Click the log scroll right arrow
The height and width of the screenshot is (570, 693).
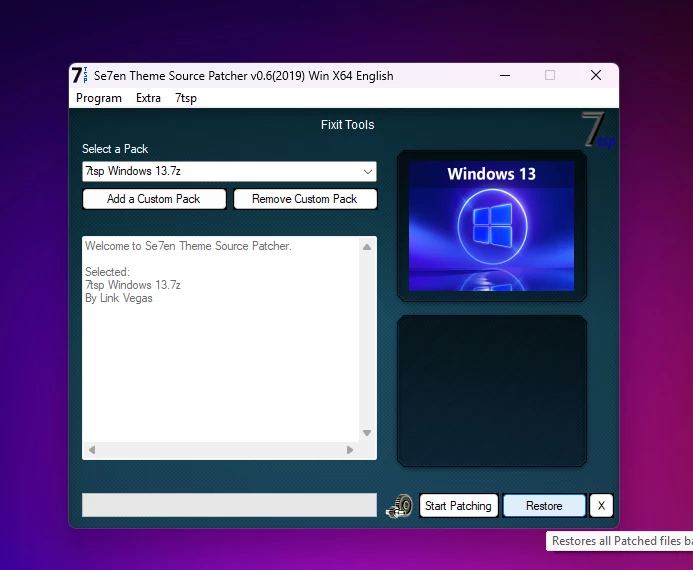click(350, 450)
